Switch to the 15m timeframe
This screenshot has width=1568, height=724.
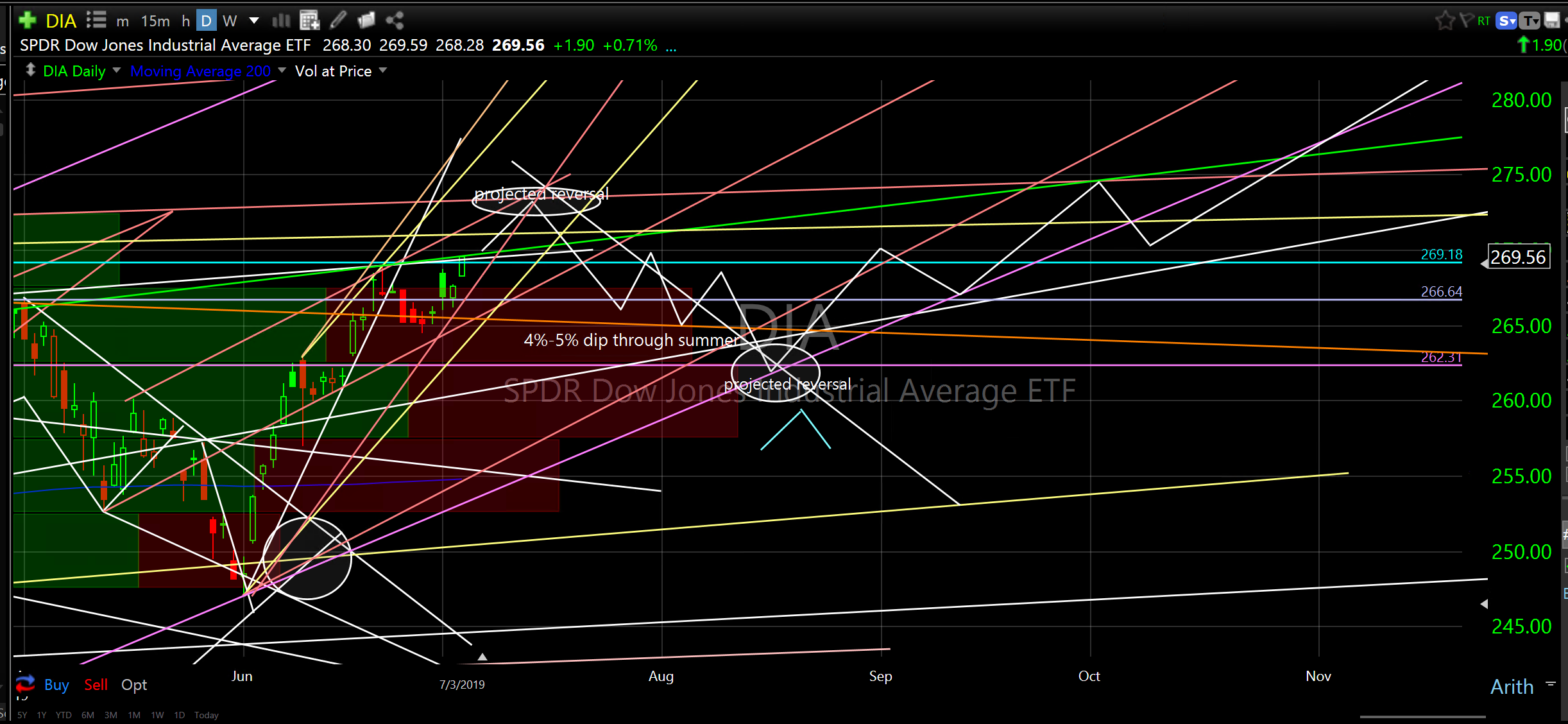(x=155, y=21)
